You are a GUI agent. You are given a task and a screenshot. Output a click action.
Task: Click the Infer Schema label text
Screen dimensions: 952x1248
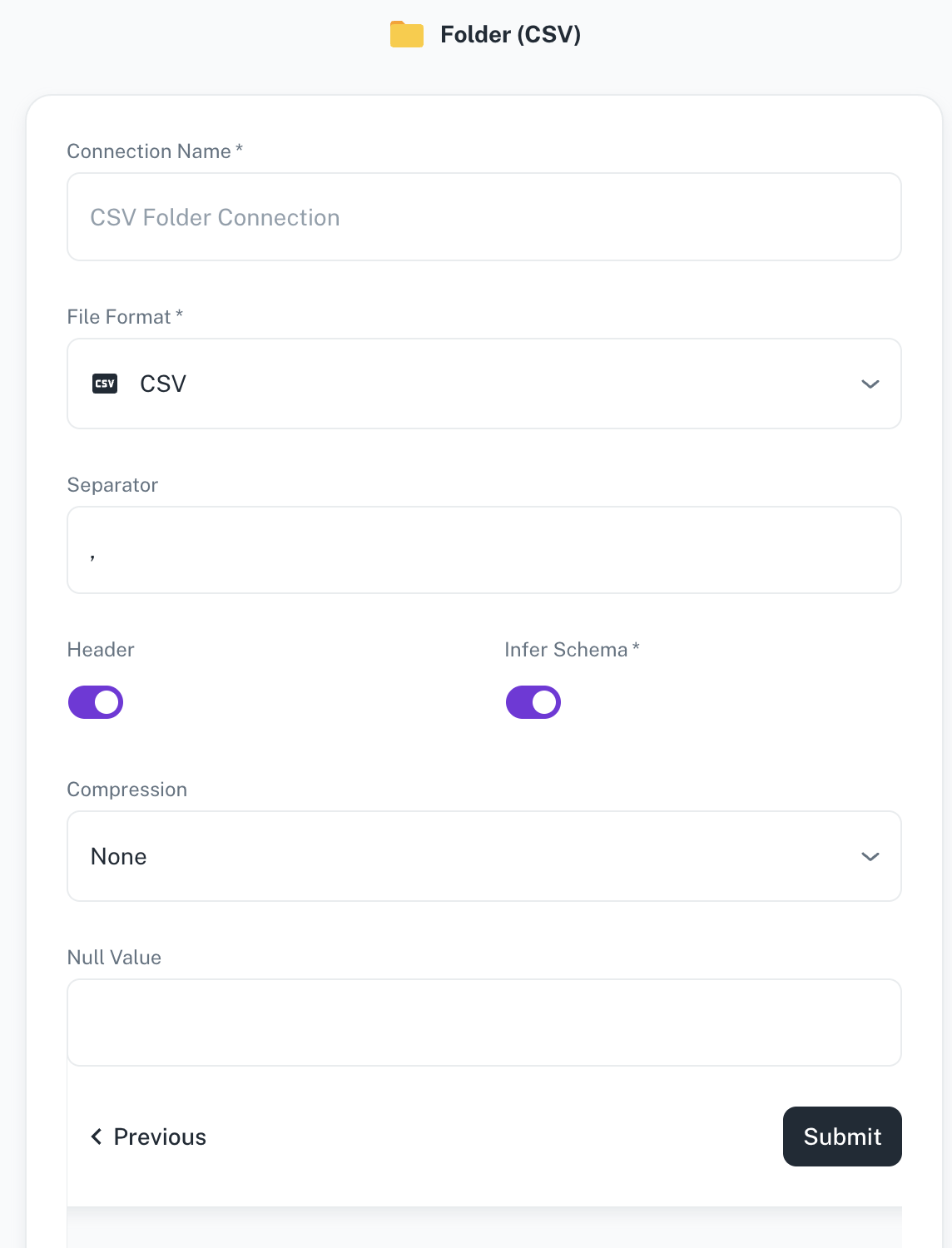click(572, 649)
